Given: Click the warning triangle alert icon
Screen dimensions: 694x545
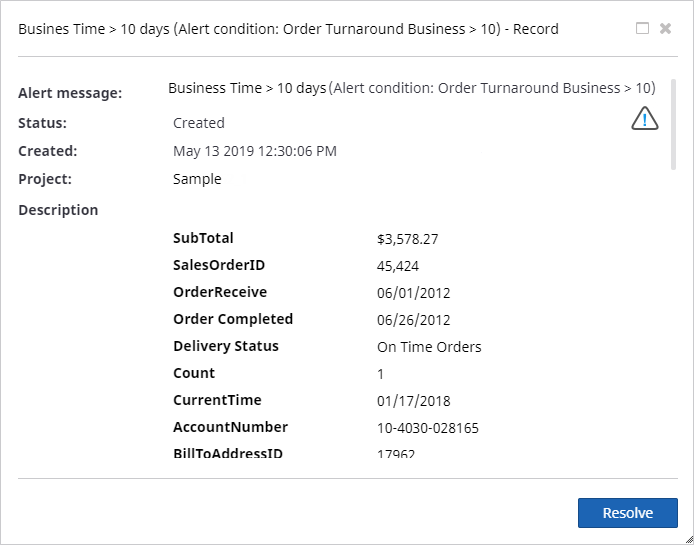Looking at the screenshot, I should pyautogui.click(x=645, y=119).
